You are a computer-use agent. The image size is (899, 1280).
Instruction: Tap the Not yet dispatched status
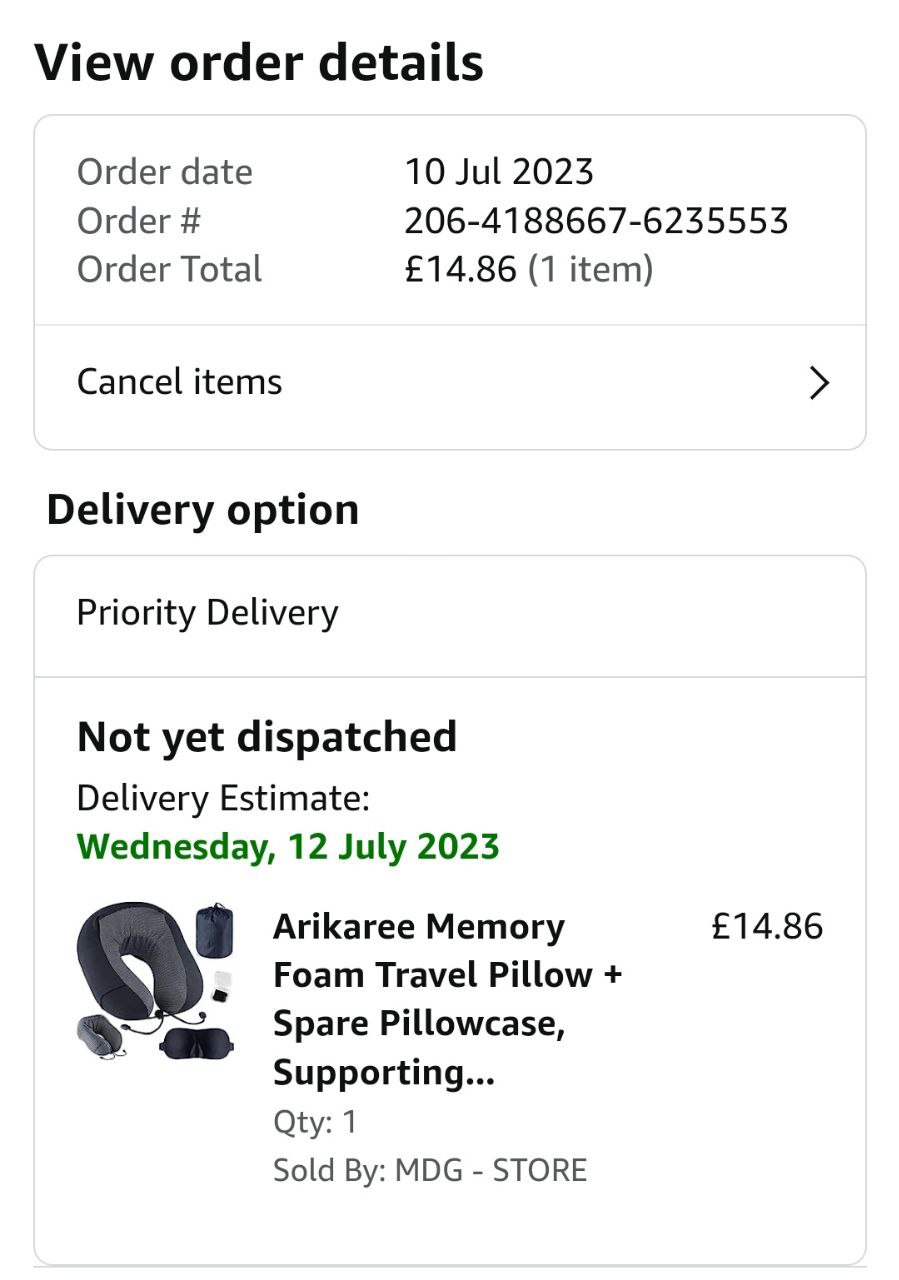[267, 737]
